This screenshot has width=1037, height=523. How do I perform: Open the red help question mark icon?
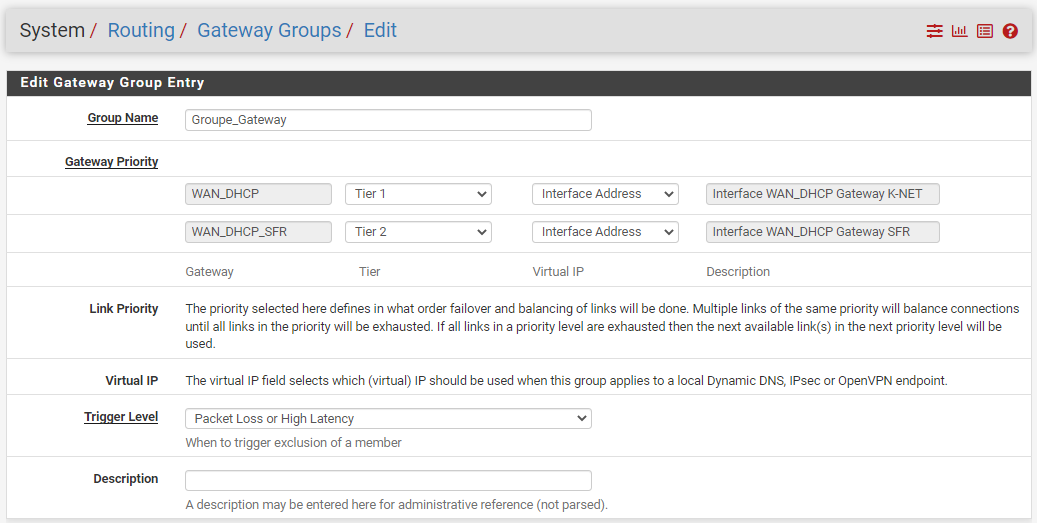pos(1010,31)
